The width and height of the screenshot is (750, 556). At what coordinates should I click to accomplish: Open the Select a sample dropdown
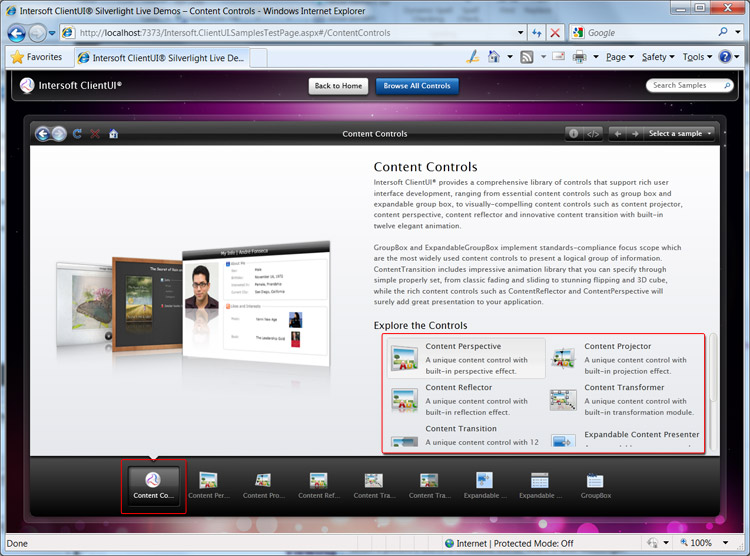coord(680,133)
